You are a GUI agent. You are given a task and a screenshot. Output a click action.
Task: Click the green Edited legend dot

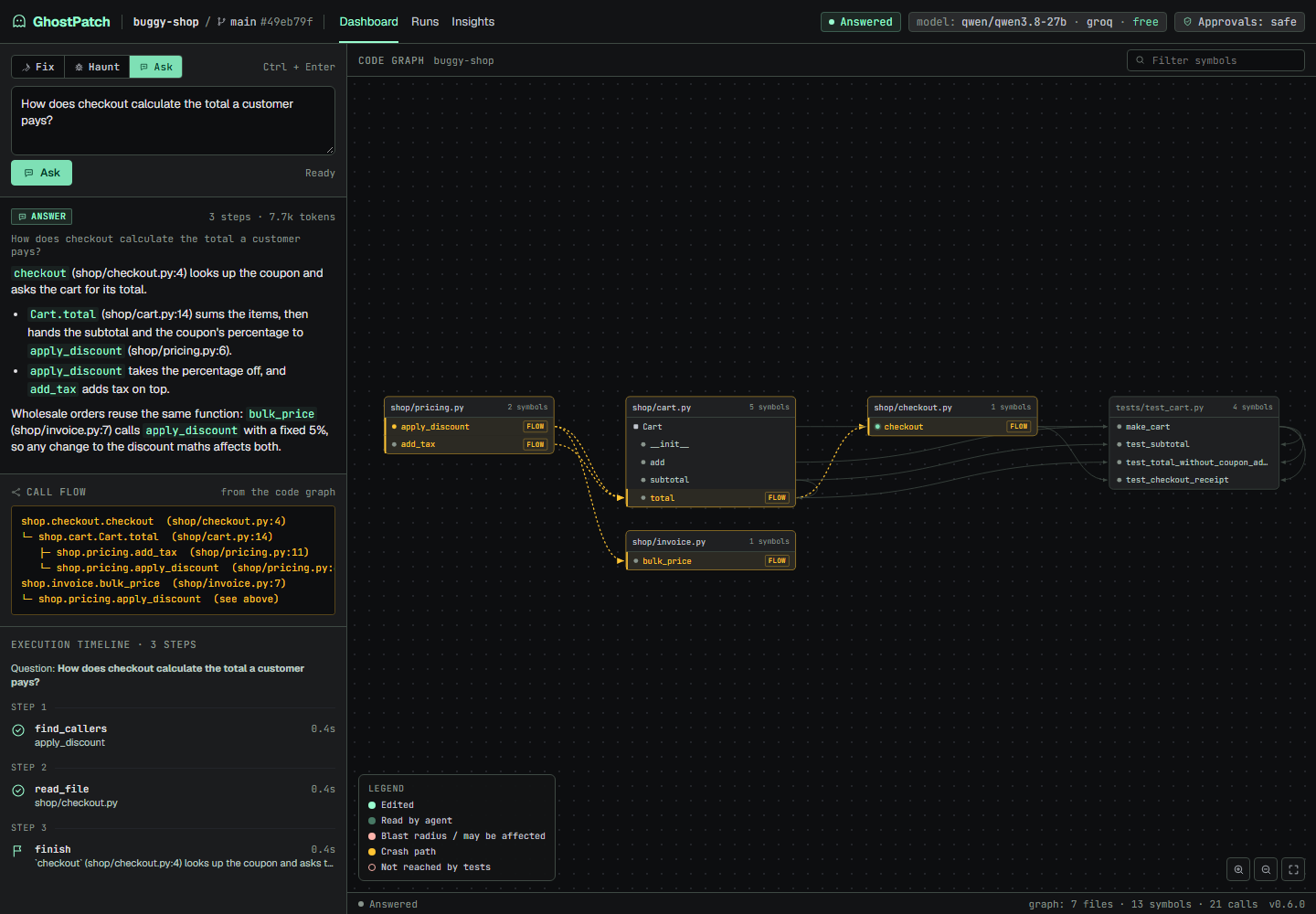coord(372,805)
